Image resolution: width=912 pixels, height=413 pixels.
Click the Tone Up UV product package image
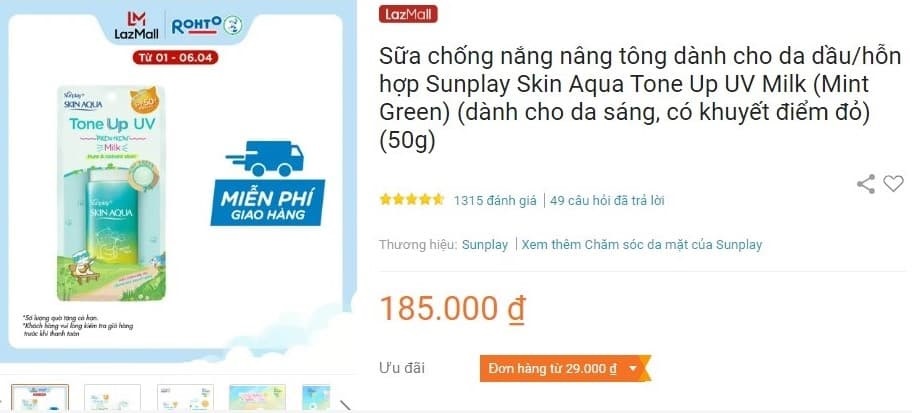point(111,193)
